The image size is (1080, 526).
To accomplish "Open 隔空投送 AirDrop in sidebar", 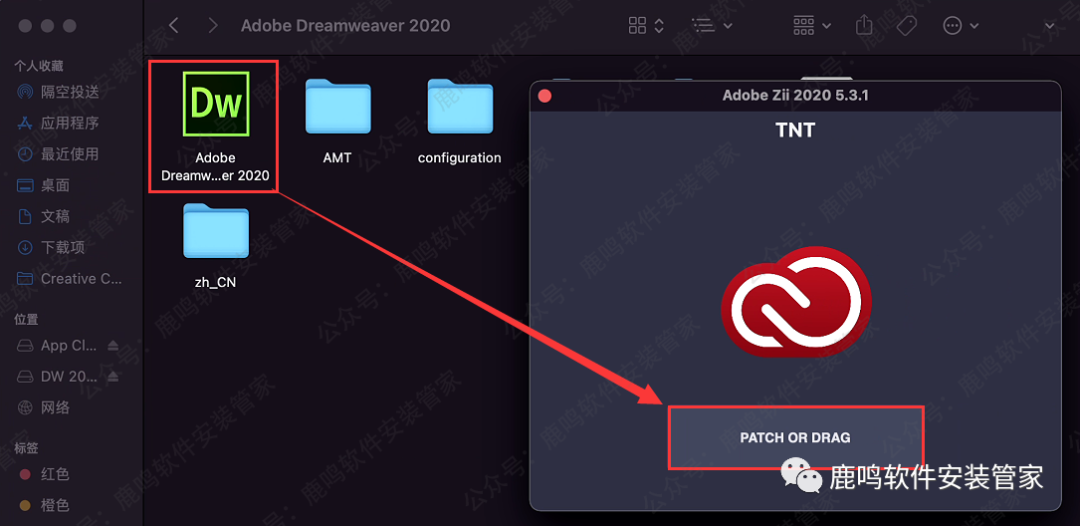I will [70, 92].
